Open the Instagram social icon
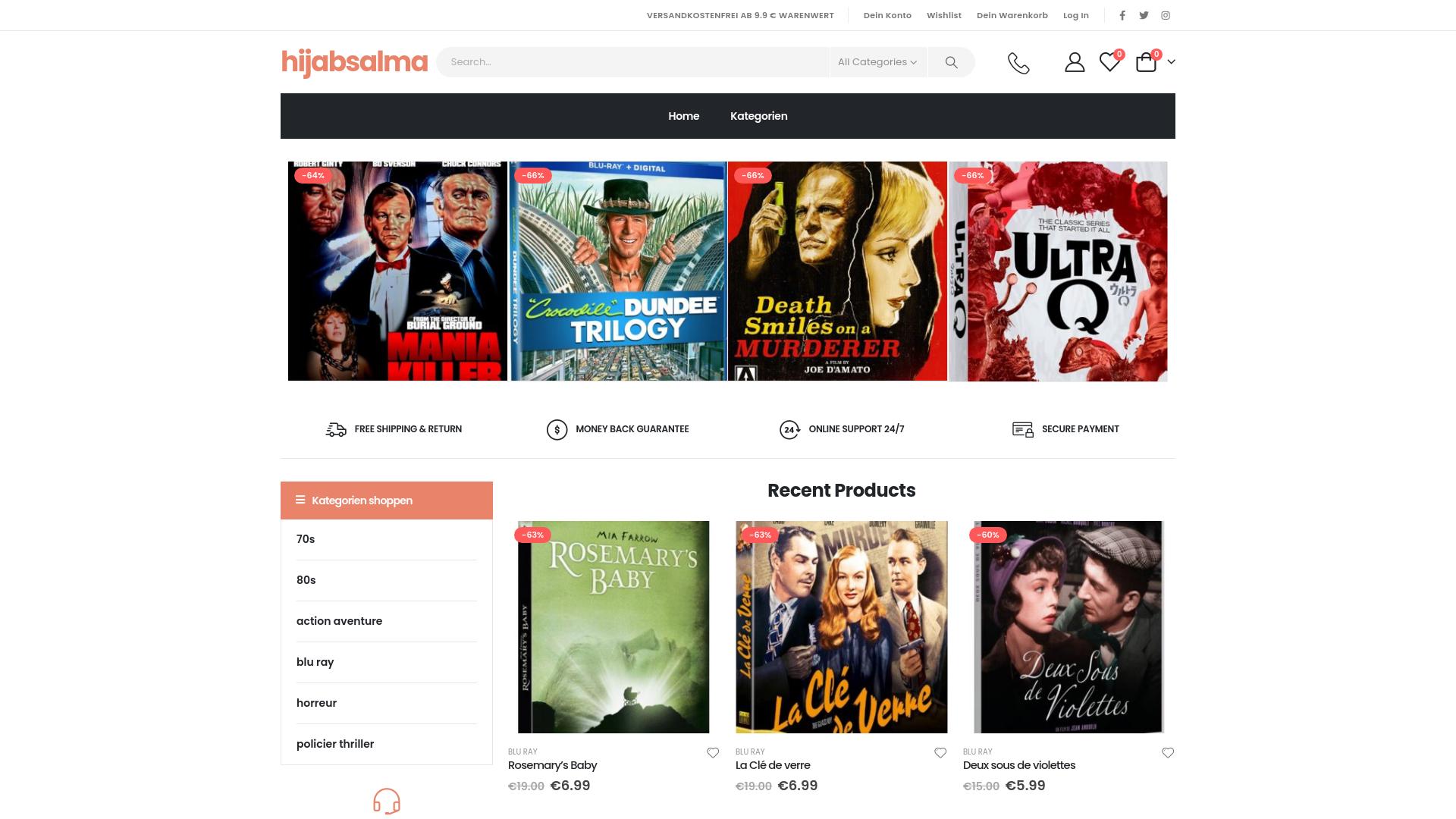 tap(1166, 15)
